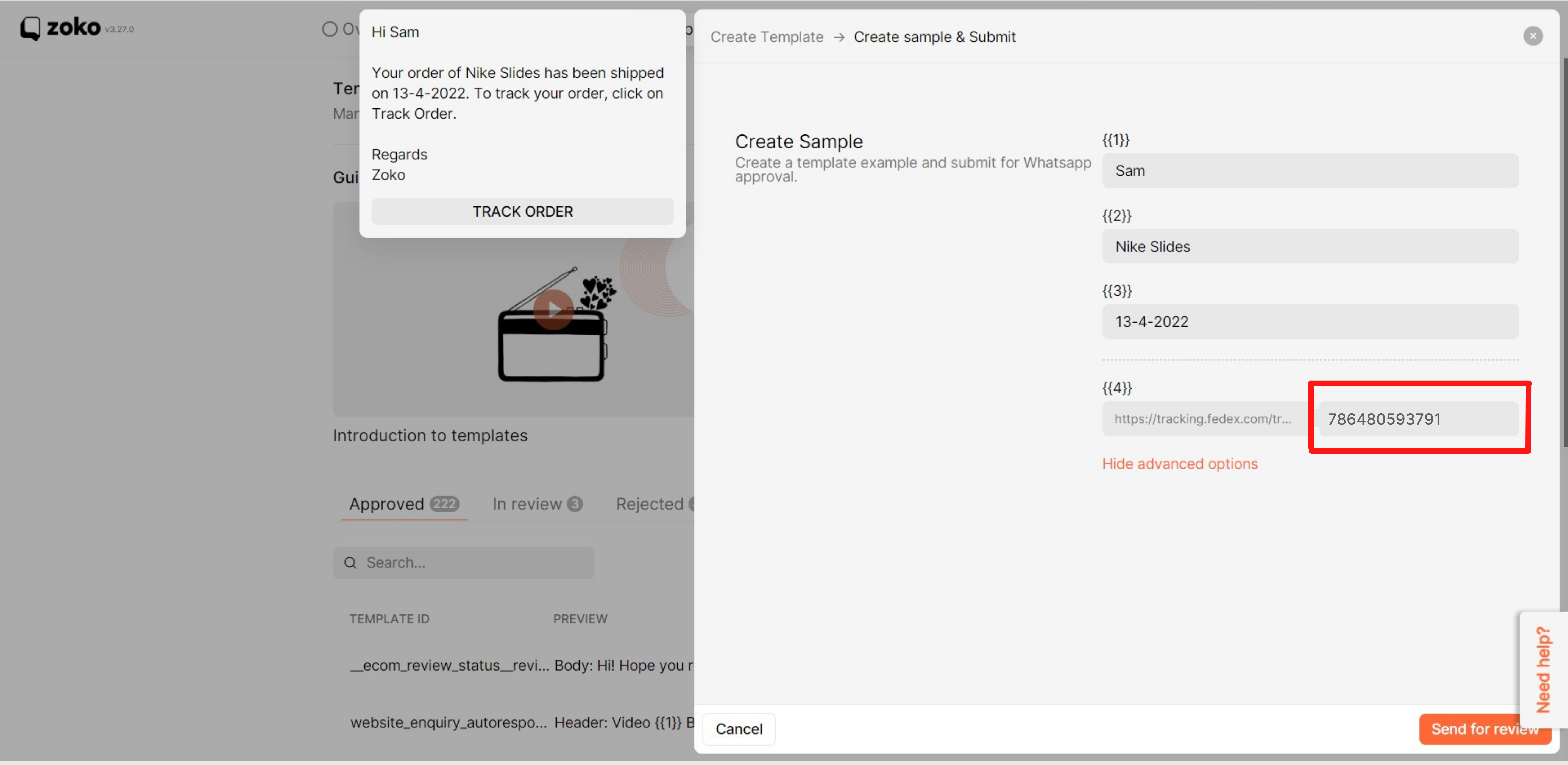Switch to the In review tab
Image resolution: width=1568 pixels, height=765 pixels.
(x=537, y=504)
